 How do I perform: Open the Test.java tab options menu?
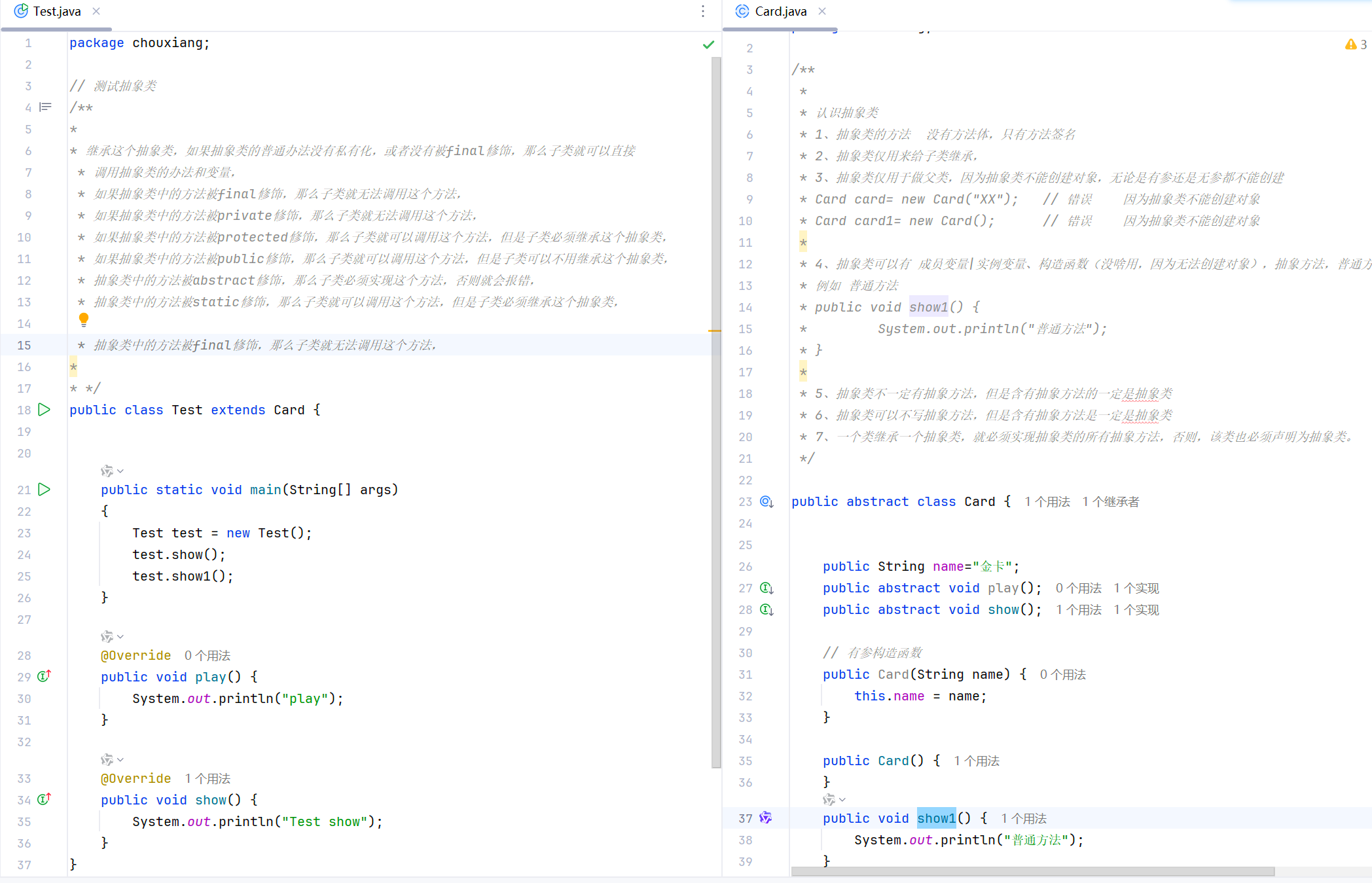point(702,11)
